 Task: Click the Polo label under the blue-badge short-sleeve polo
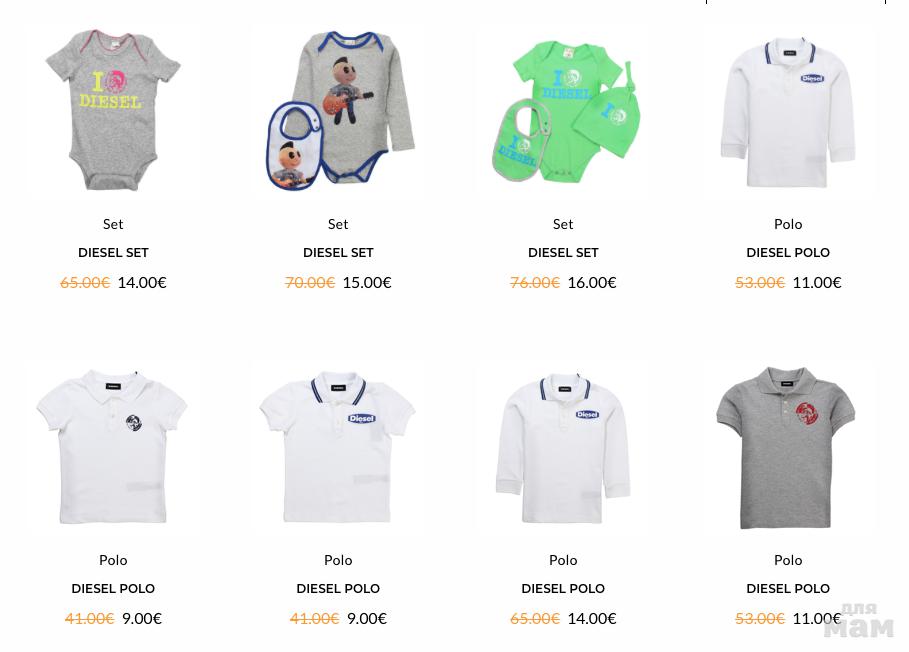(x=338, y=560)
